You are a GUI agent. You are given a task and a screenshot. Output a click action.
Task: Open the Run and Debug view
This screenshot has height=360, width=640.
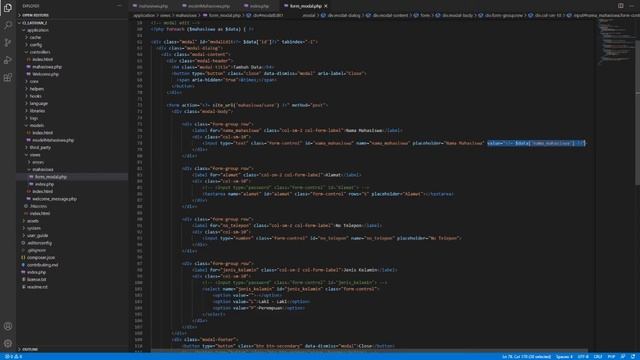click(8, 60)
